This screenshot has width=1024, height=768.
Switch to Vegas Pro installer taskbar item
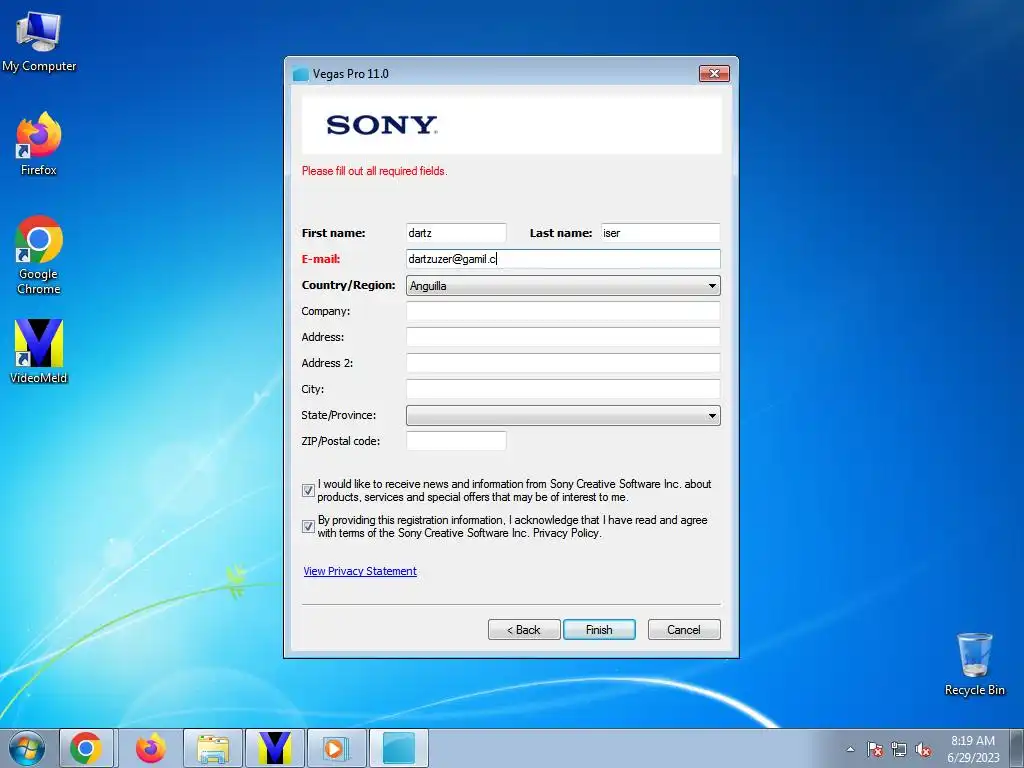click(398, 748)
